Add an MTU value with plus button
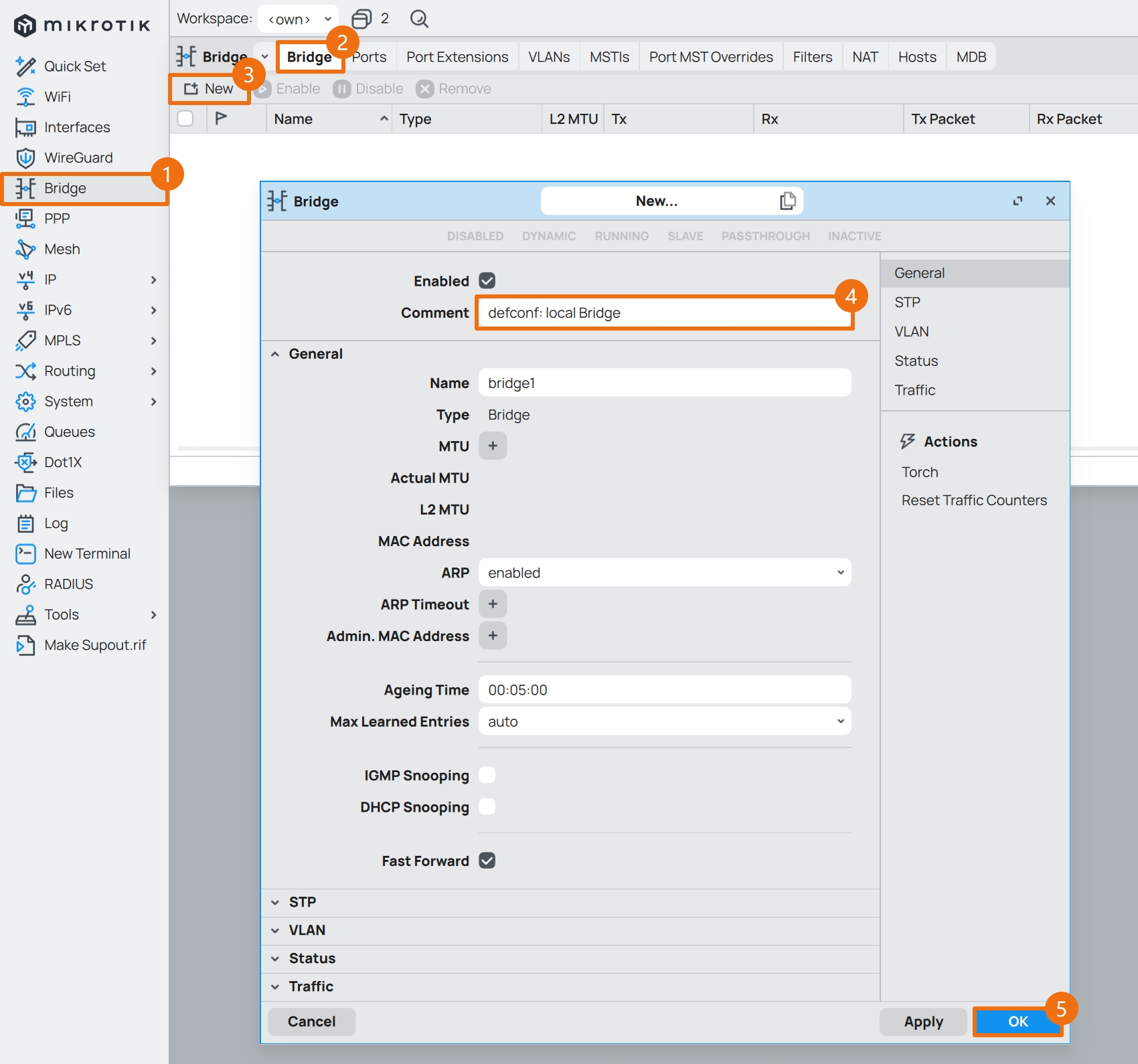The height and width of the screenshot is (1064, 1138). (x=493, y=446)
